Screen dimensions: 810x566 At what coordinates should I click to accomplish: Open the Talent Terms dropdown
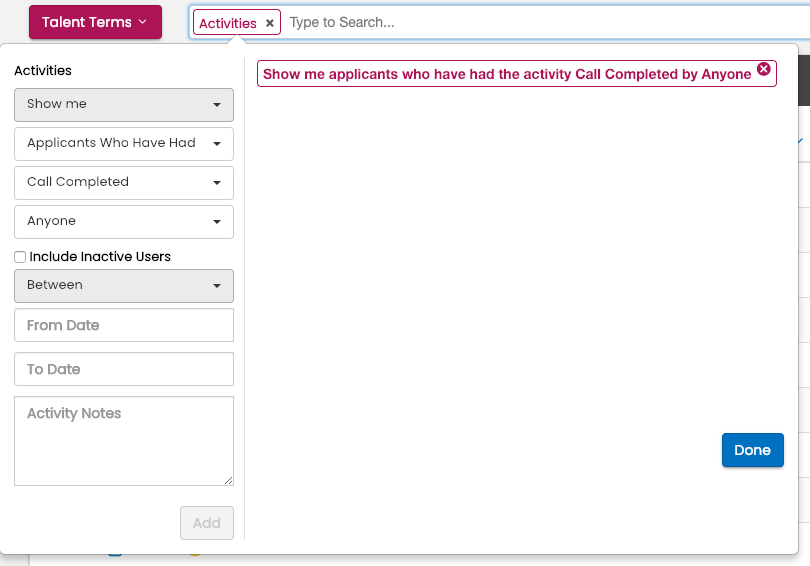pos(95,22)
